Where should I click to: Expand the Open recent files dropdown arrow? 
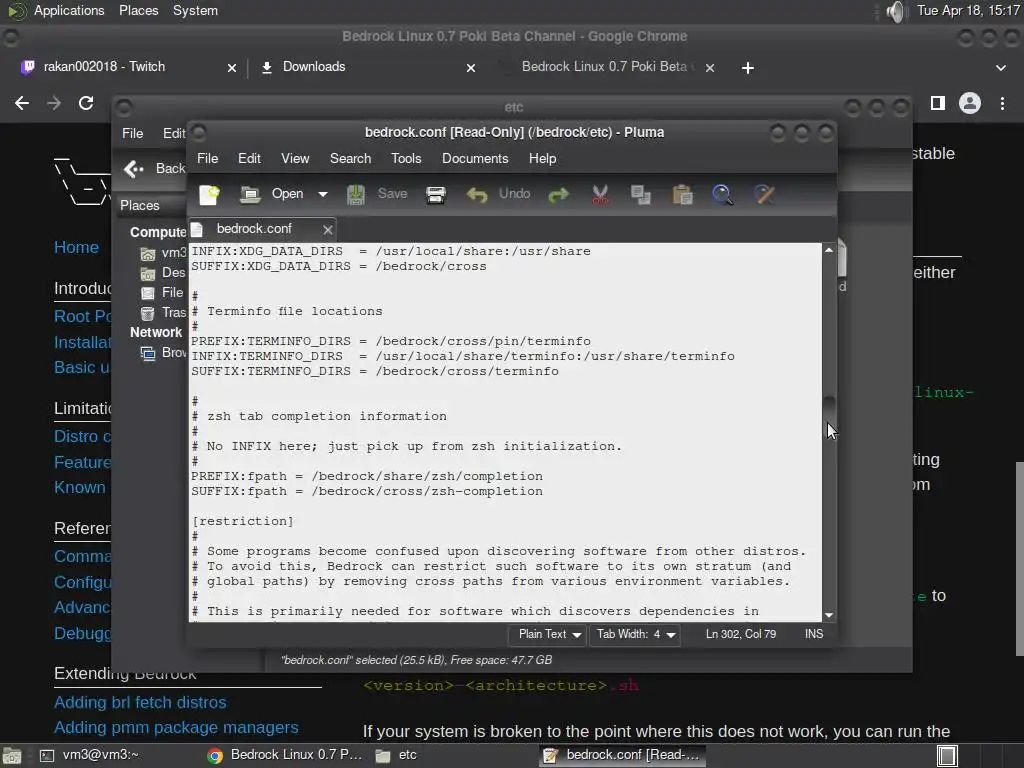tap(323, 194)
